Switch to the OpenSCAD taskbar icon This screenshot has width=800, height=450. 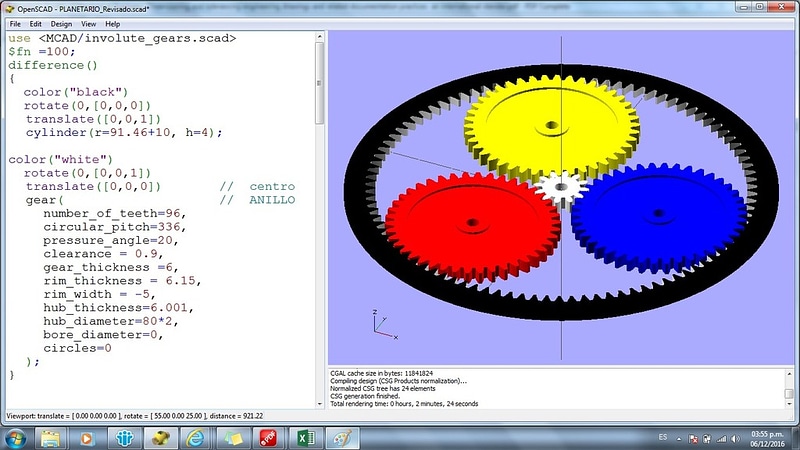pyautogui.click(x=160, y=438)
